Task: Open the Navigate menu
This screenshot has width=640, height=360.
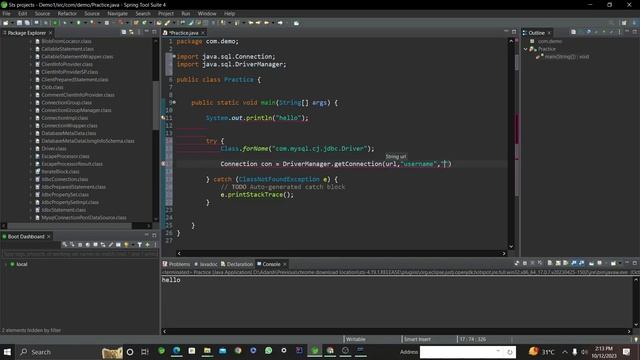Action: [x=118, y=13]
